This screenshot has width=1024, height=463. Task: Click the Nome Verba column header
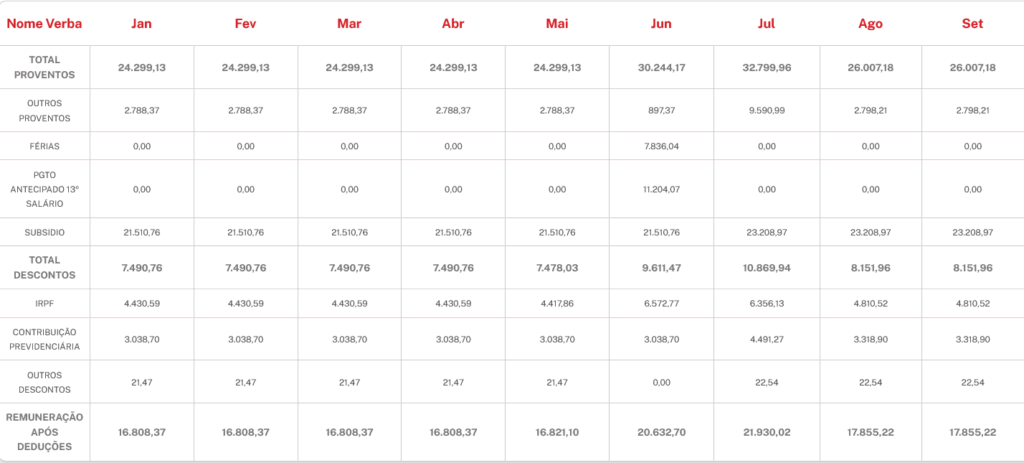[45, 23]
